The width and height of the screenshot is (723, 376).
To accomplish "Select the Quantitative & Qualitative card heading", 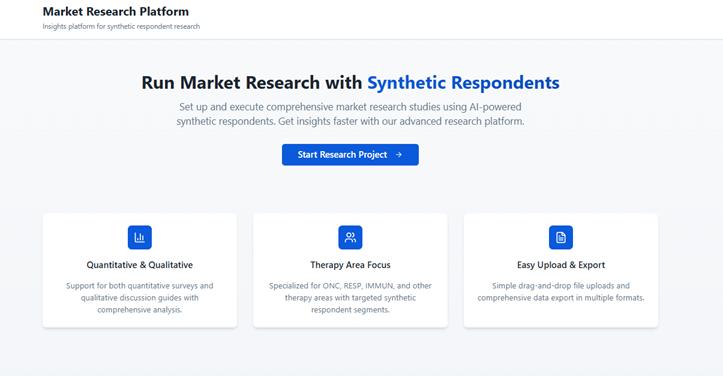I will click(140, 265).
